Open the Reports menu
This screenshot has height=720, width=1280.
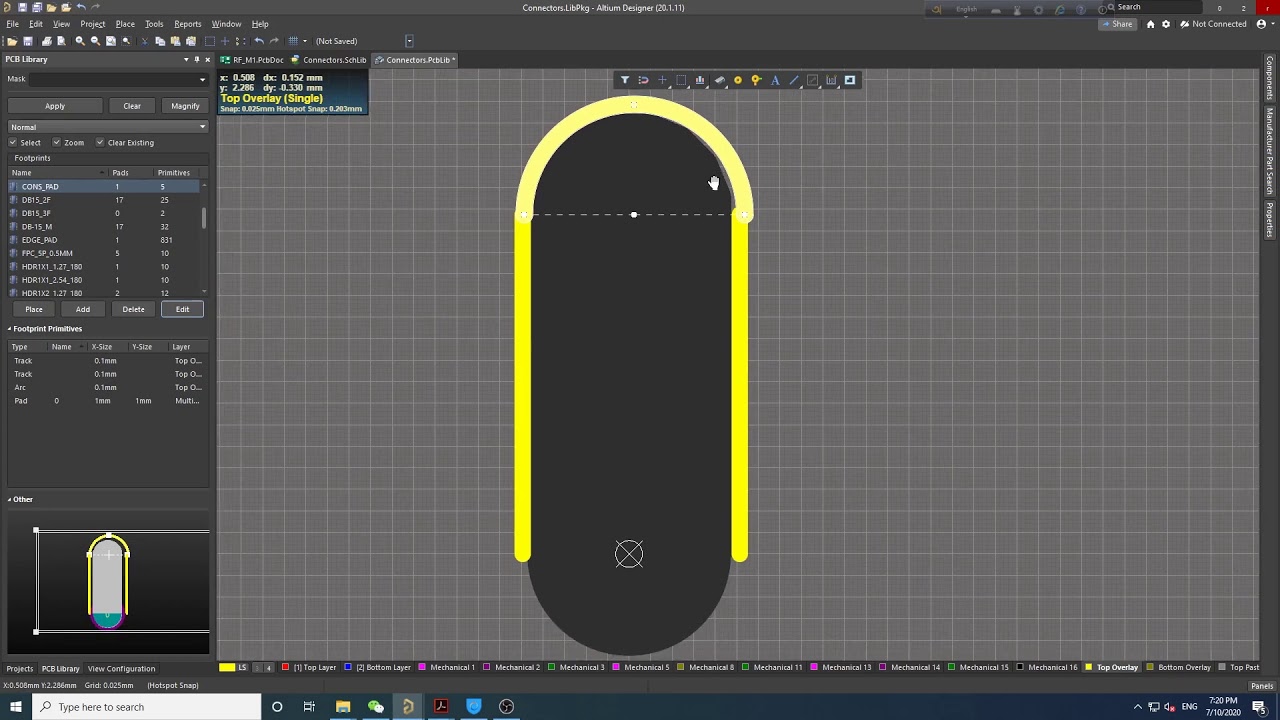[188, 24]
